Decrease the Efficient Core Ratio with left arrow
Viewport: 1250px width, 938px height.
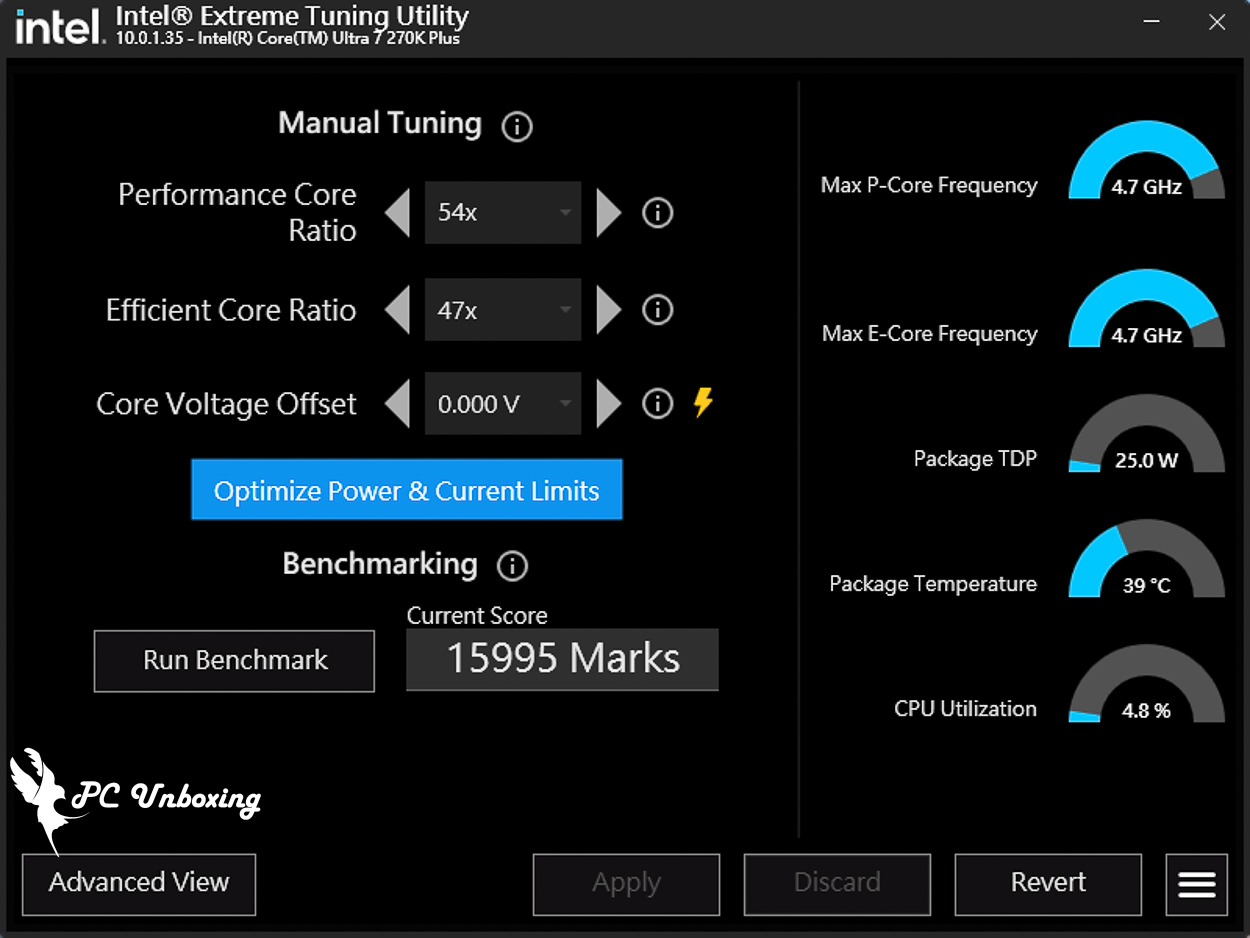[398, 310]
